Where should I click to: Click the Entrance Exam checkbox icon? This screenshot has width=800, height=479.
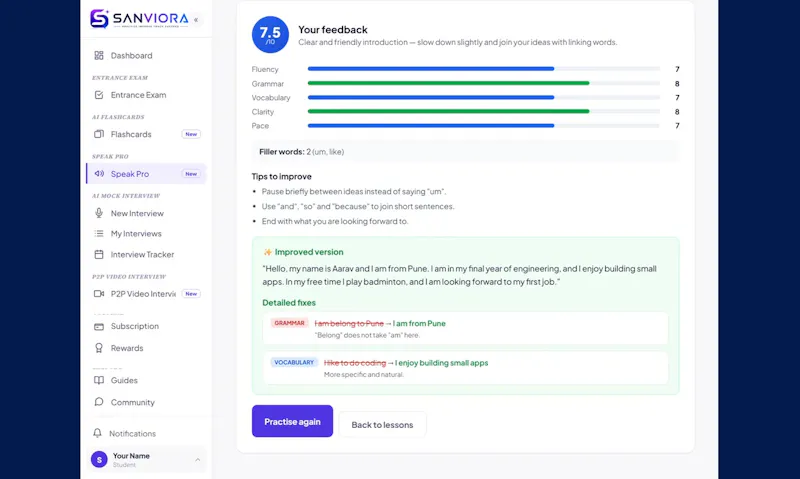pyautogui.click(x=99, y=95)
